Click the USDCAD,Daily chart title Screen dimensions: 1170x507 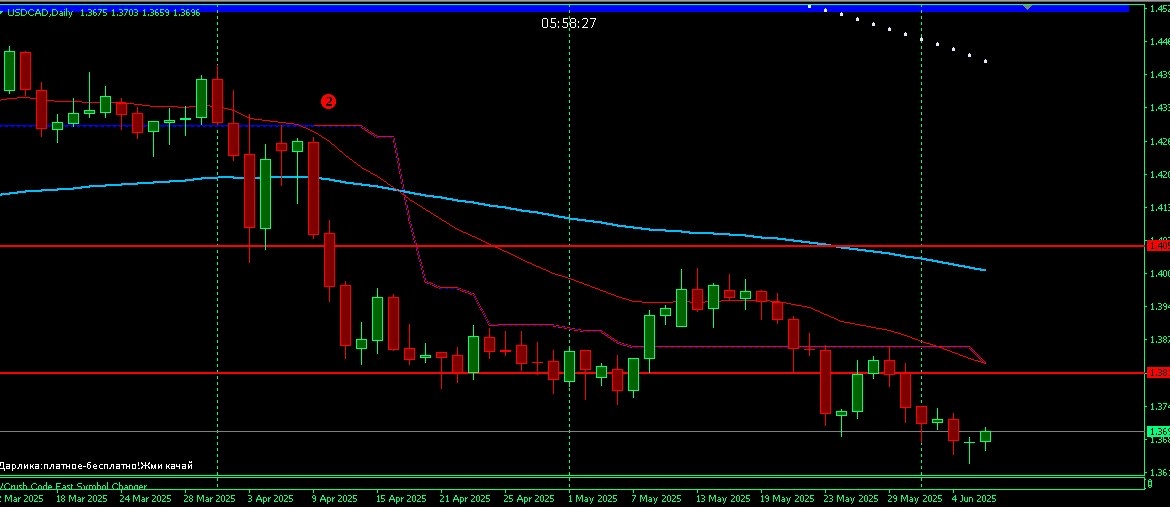pyautogui.click(x=40, y=13)
